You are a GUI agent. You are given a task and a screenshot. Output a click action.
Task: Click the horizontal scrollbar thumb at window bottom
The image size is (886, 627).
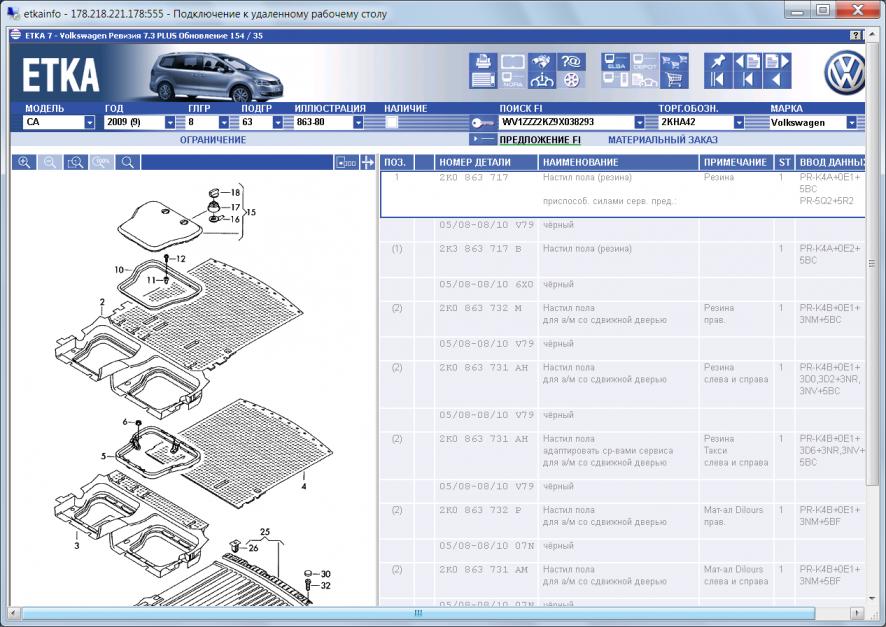pos(418,613)
